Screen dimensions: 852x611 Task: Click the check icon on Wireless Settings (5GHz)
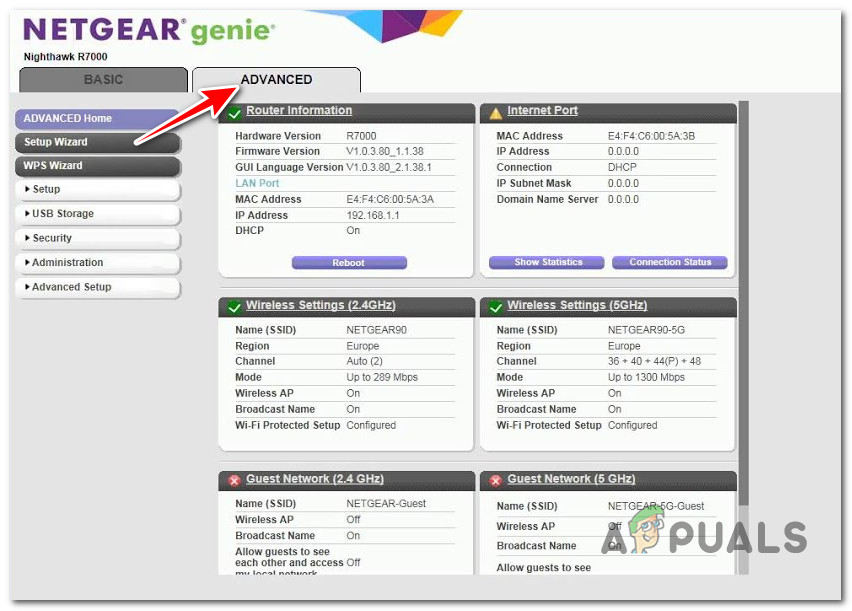click(499, 306)
